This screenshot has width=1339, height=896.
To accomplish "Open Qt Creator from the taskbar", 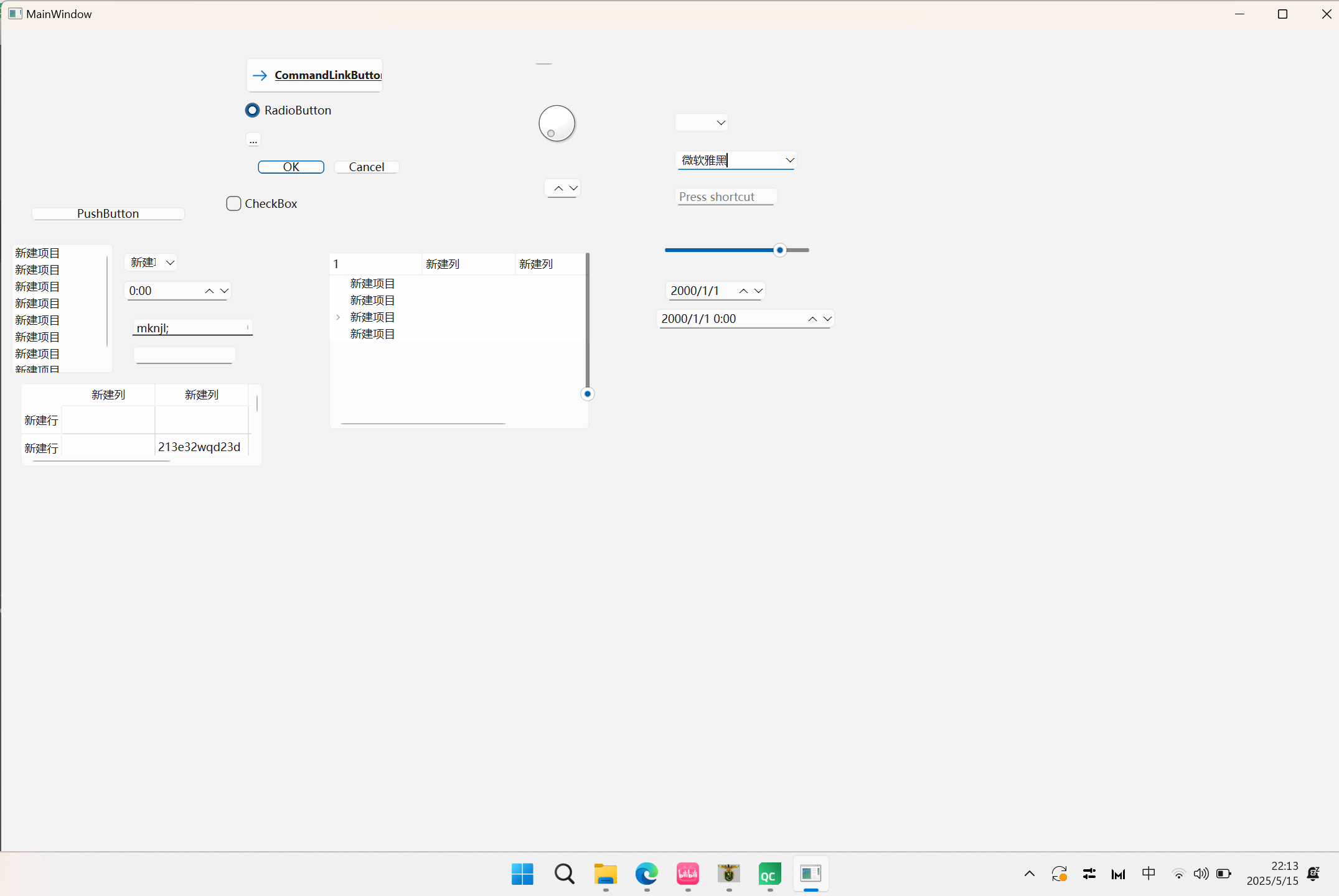I will [x=769, y=874].
